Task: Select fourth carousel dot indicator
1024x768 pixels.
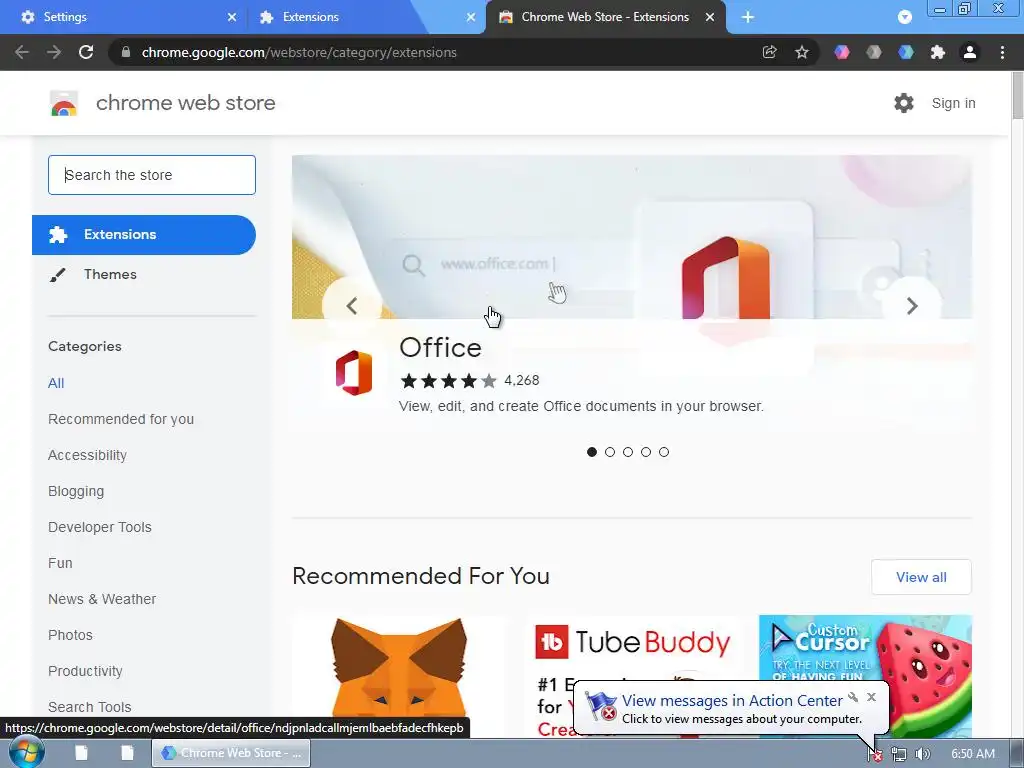Action: (646, 452)
